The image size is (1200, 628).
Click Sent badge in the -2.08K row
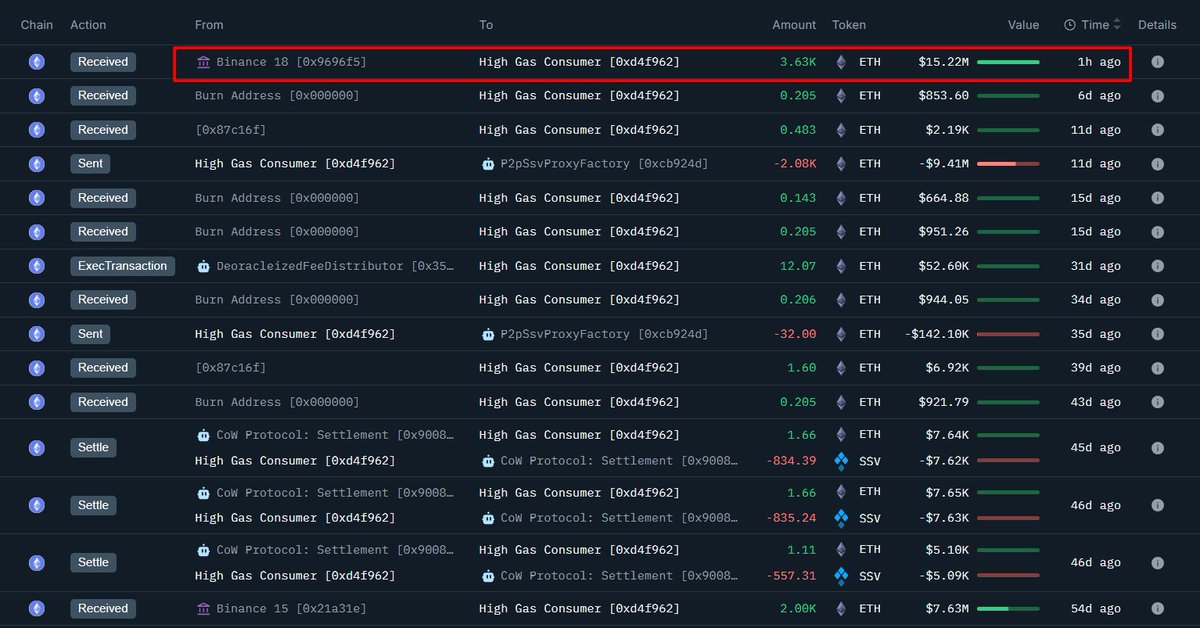coord(90,163)
